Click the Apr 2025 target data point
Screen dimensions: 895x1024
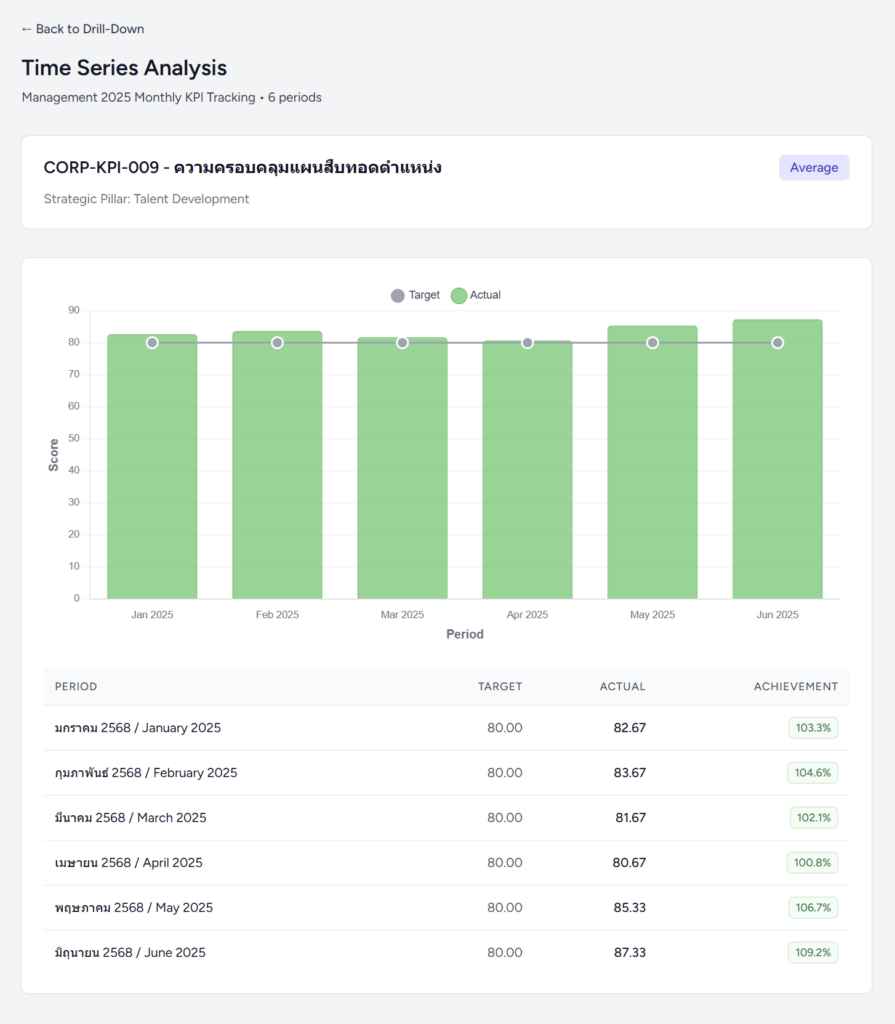point(527,343)
